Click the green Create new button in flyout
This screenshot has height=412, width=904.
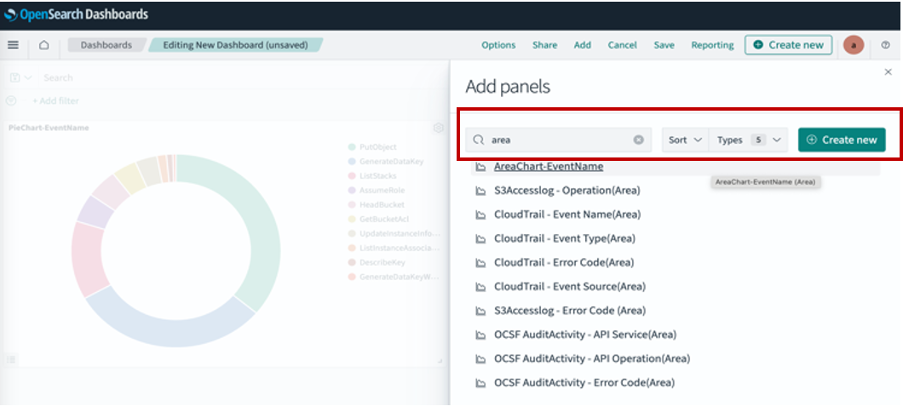point(842,140)
